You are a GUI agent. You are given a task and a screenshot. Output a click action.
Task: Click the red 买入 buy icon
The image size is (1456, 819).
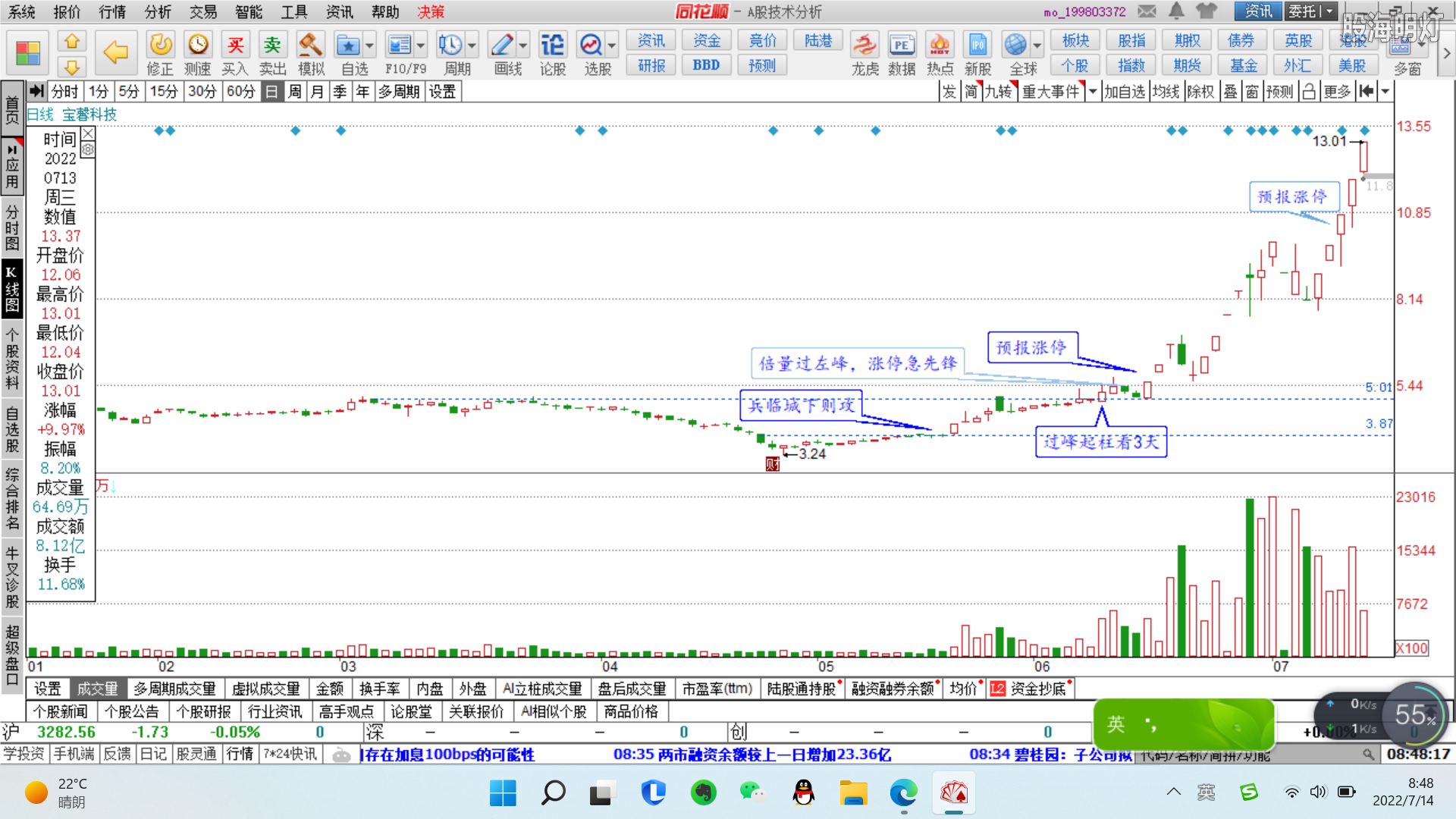[x=235, y=45]
